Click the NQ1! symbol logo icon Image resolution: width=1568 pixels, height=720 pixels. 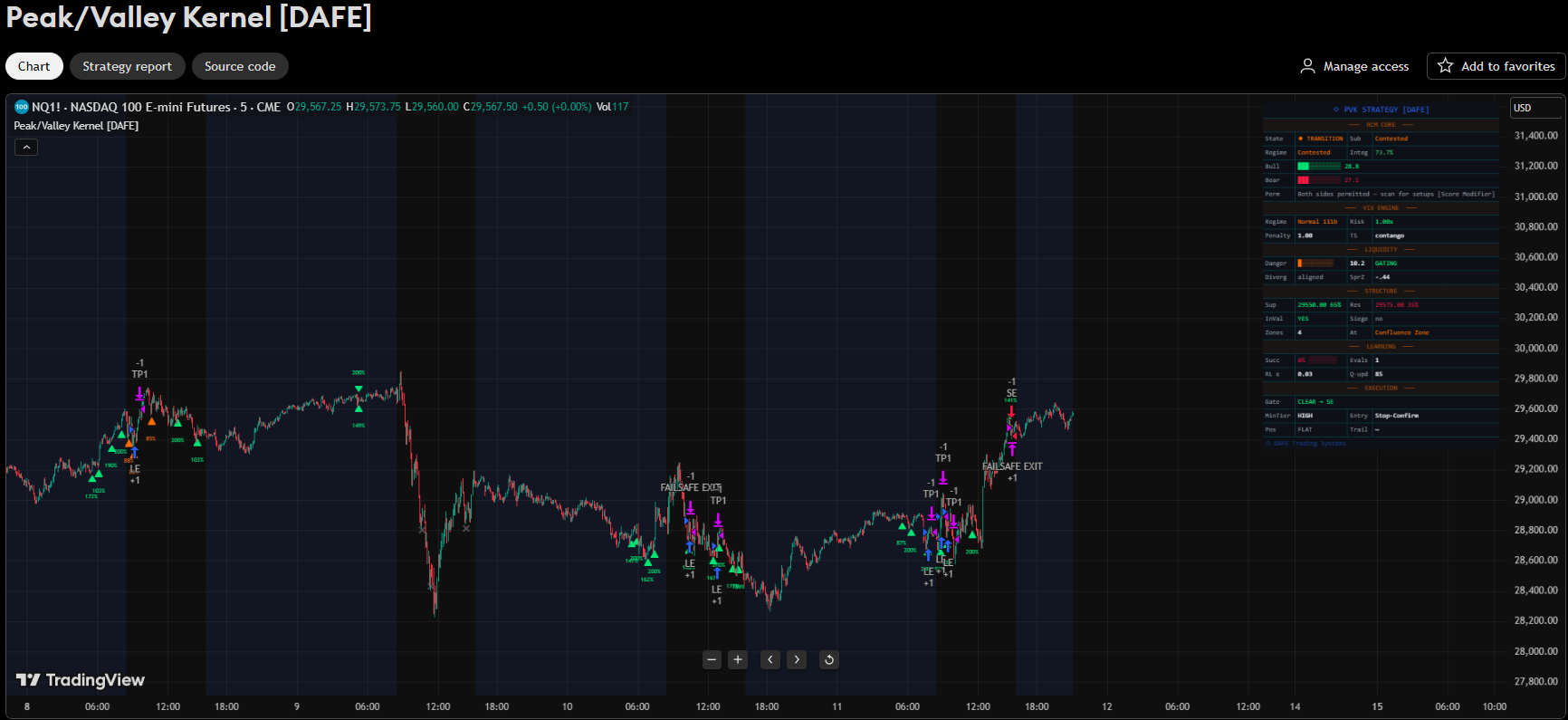coord(21,107)
